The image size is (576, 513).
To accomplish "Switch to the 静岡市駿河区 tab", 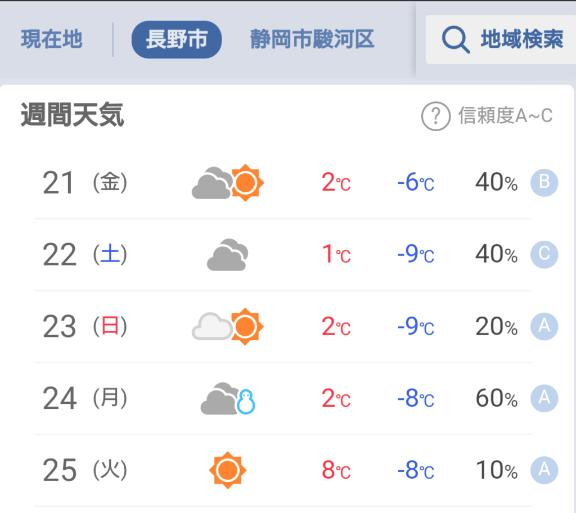I will [312, 39].
